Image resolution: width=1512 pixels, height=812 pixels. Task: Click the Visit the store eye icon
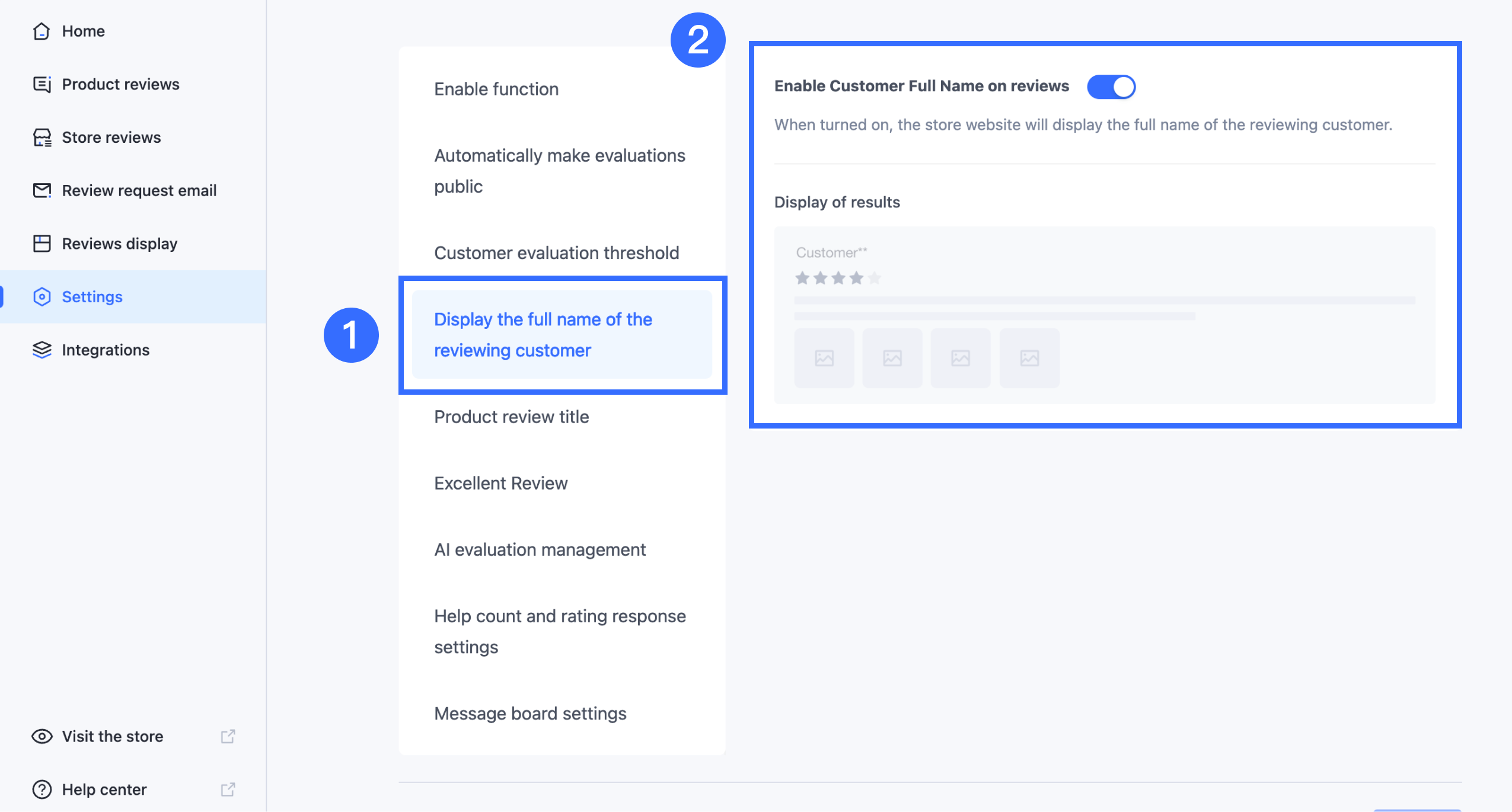pyautogui.click(x=42, y=736)
